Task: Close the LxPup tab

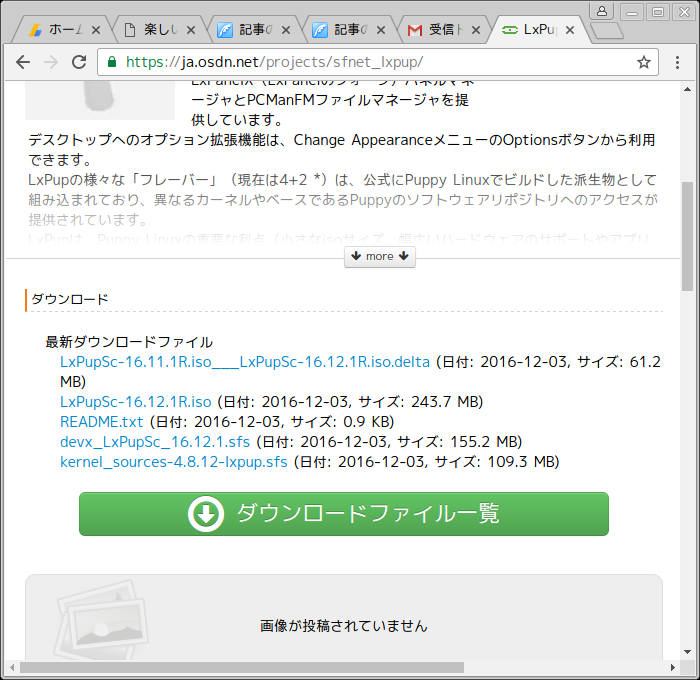Action: click(x=570, y=30)
